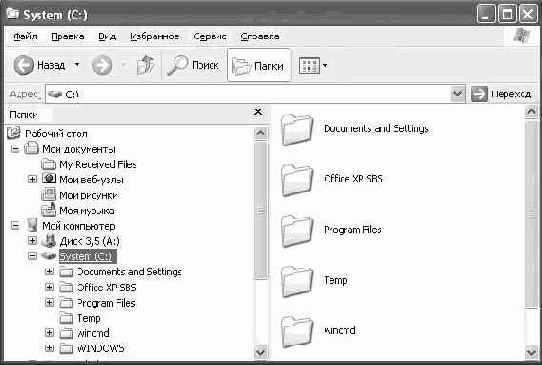
Task: Collapse the Мои документы tree node
Action: tap(15, 149)
